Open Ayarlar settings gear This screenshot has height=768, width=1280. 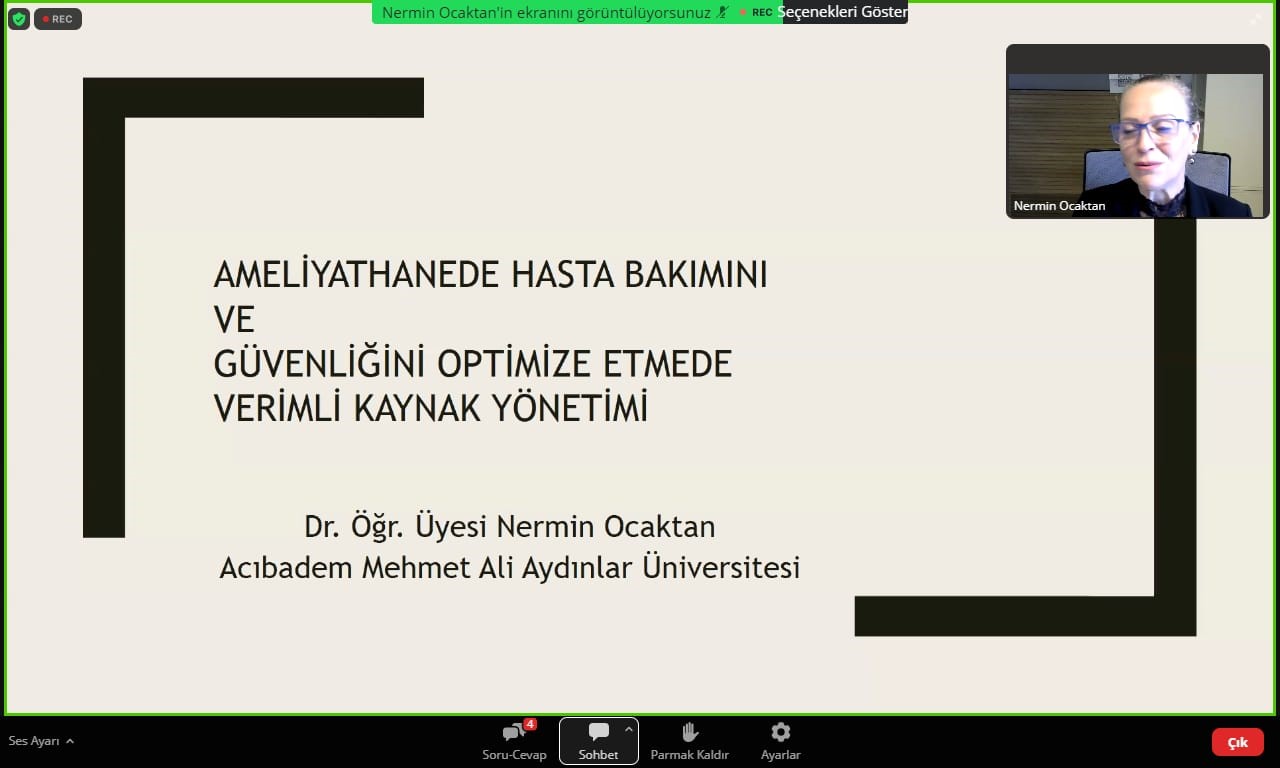780,741
